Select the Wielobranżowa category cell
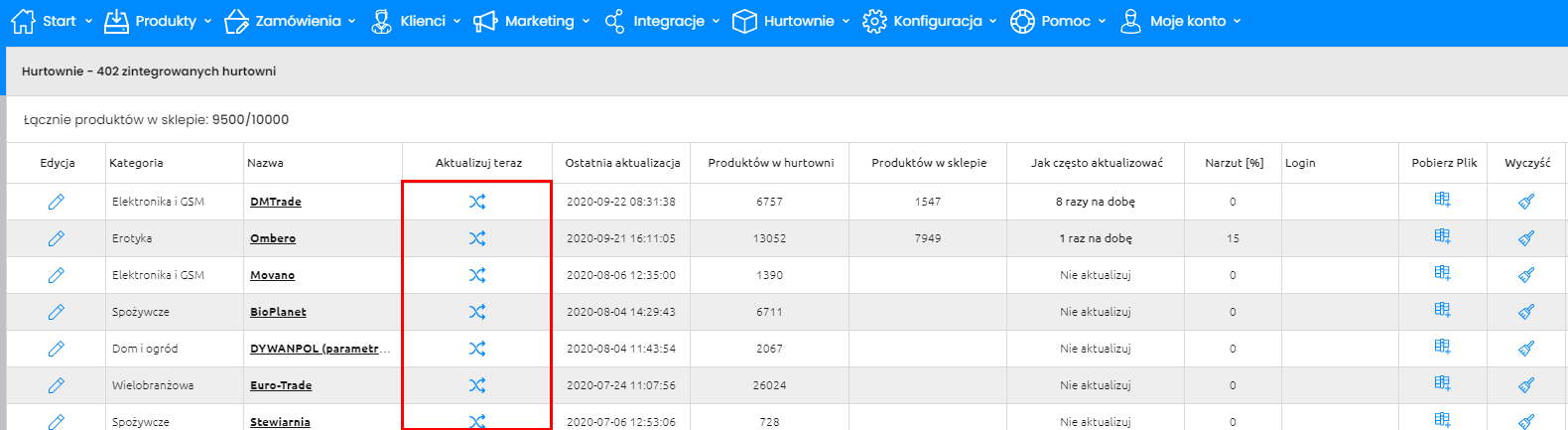The width and height of the screenshot is (1568, 430). (153, 385)
